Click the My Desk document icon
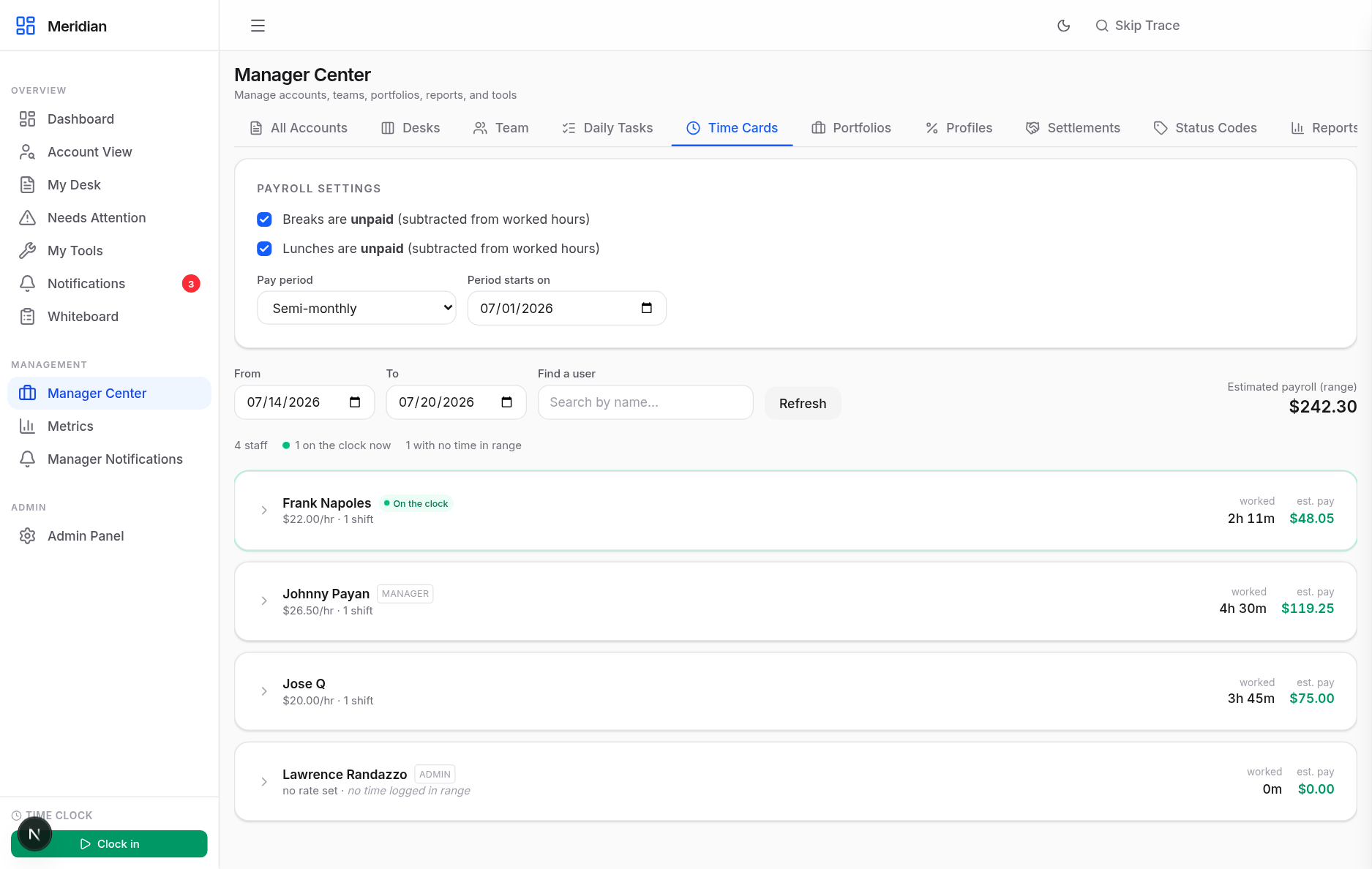Viewport: 1372px width, 869px height. tap(27, 185)
